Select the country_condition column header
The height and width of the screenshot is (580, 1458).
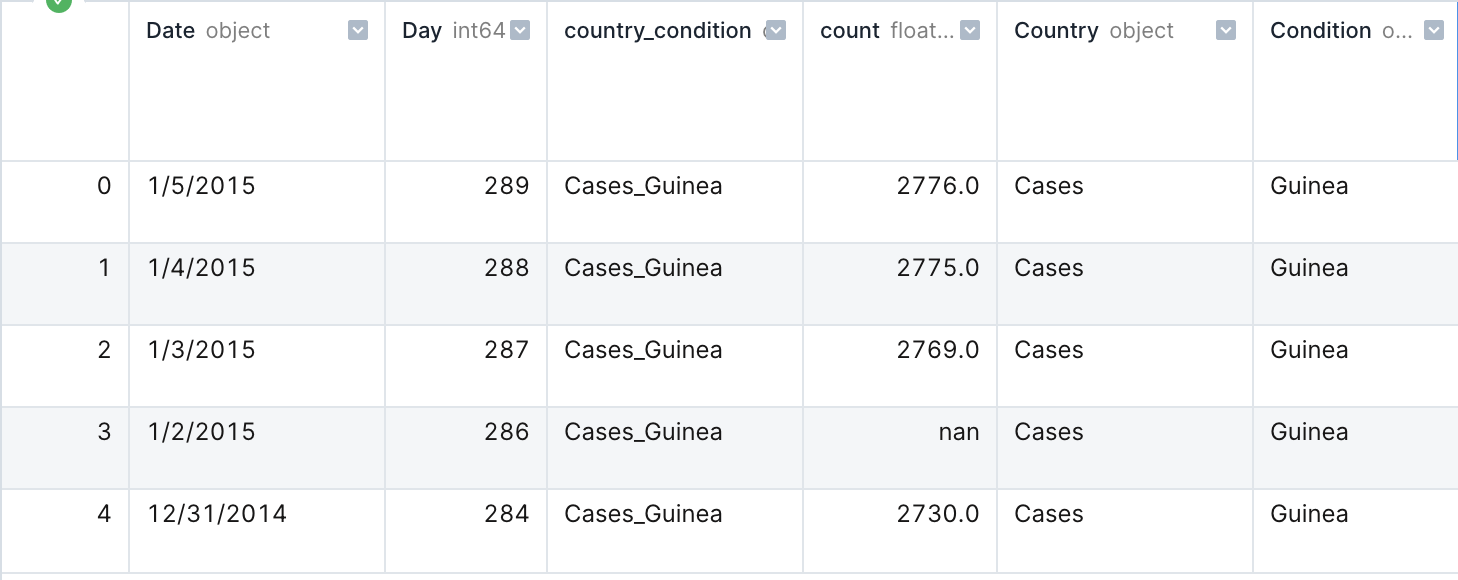coord(675,81)
